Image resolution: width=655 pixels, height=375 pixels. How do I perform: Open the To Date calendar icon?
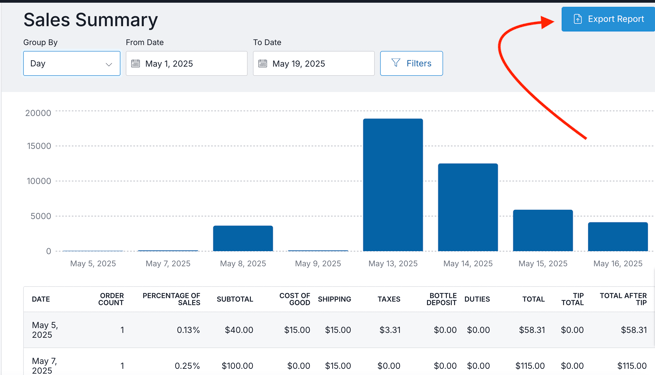click(262, 63)
